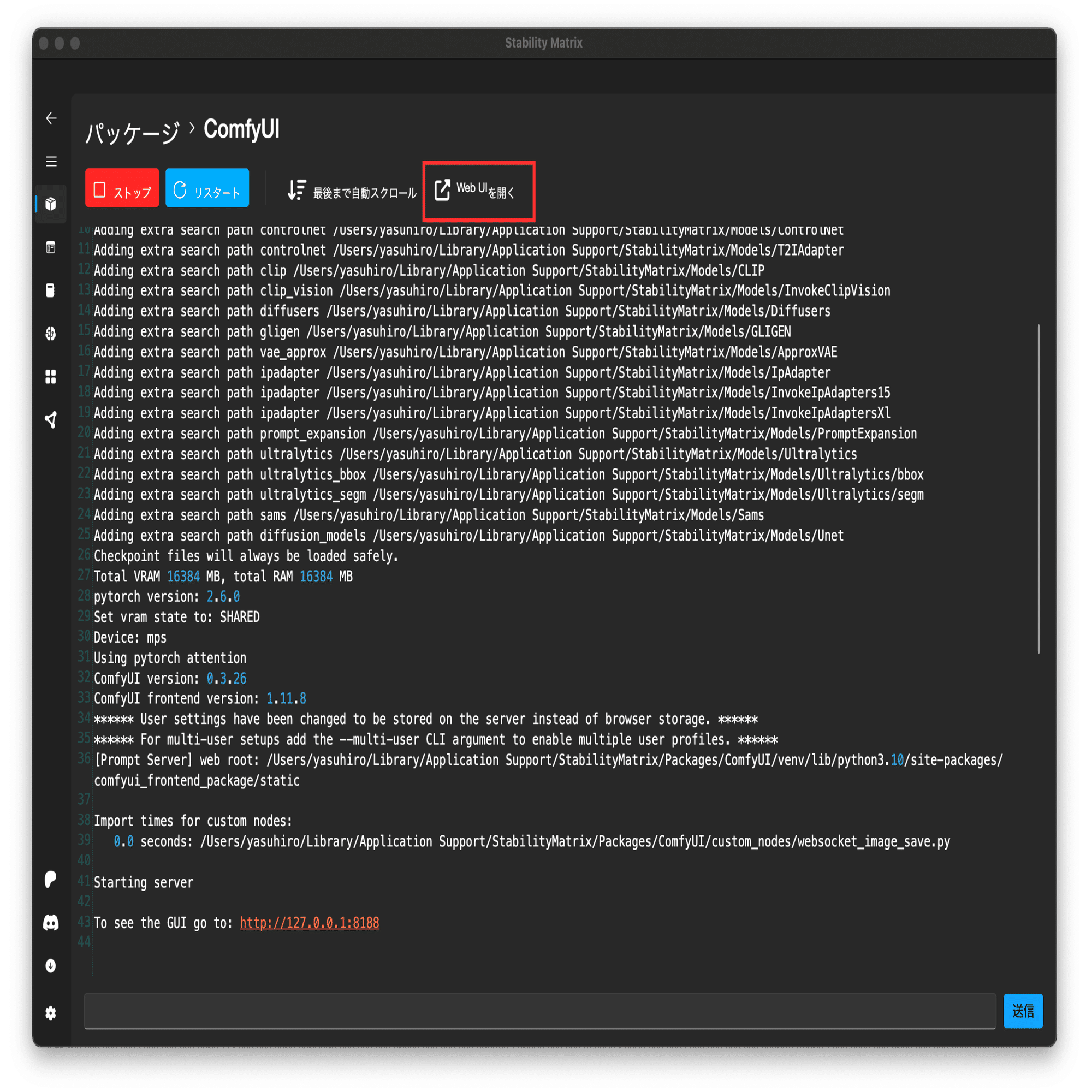Expand the hamburger navigation menu
This screenshot has height=1092, width=1092.
51,162
